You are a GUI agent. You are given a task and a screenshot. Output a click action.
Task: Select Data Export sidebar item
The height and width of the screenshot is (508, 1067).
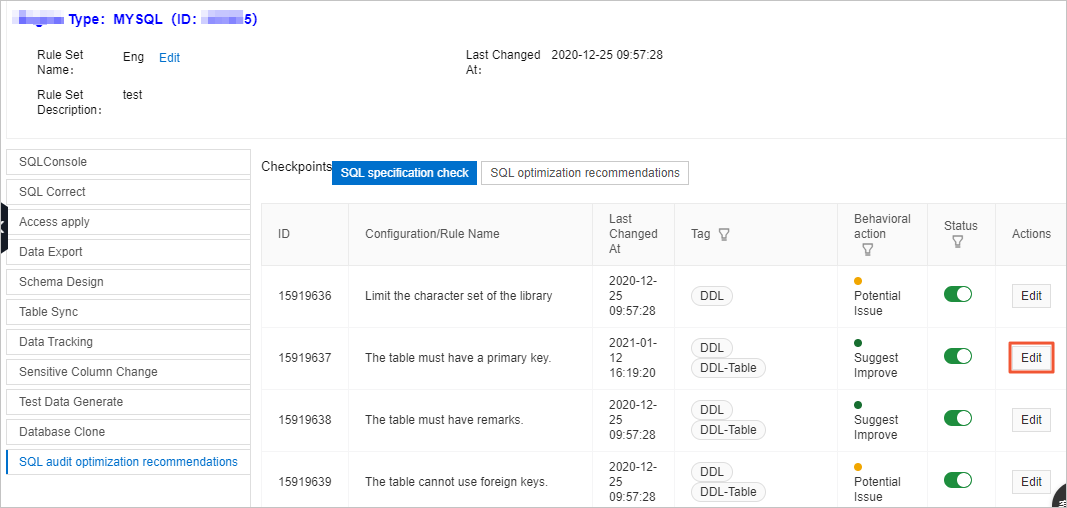pos(128,252)
